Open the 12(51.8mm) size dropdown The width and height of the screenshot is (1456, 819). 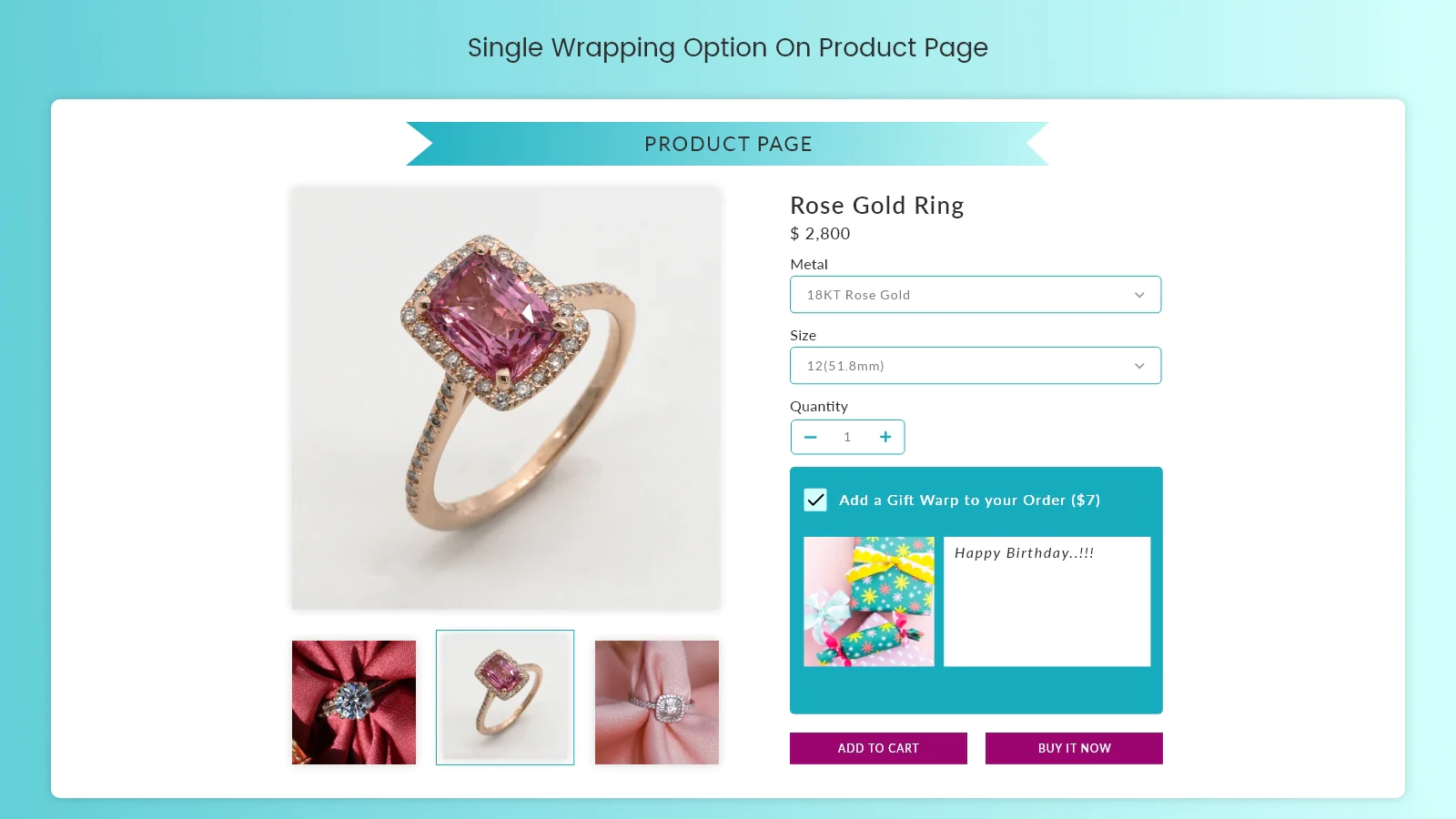976,366
